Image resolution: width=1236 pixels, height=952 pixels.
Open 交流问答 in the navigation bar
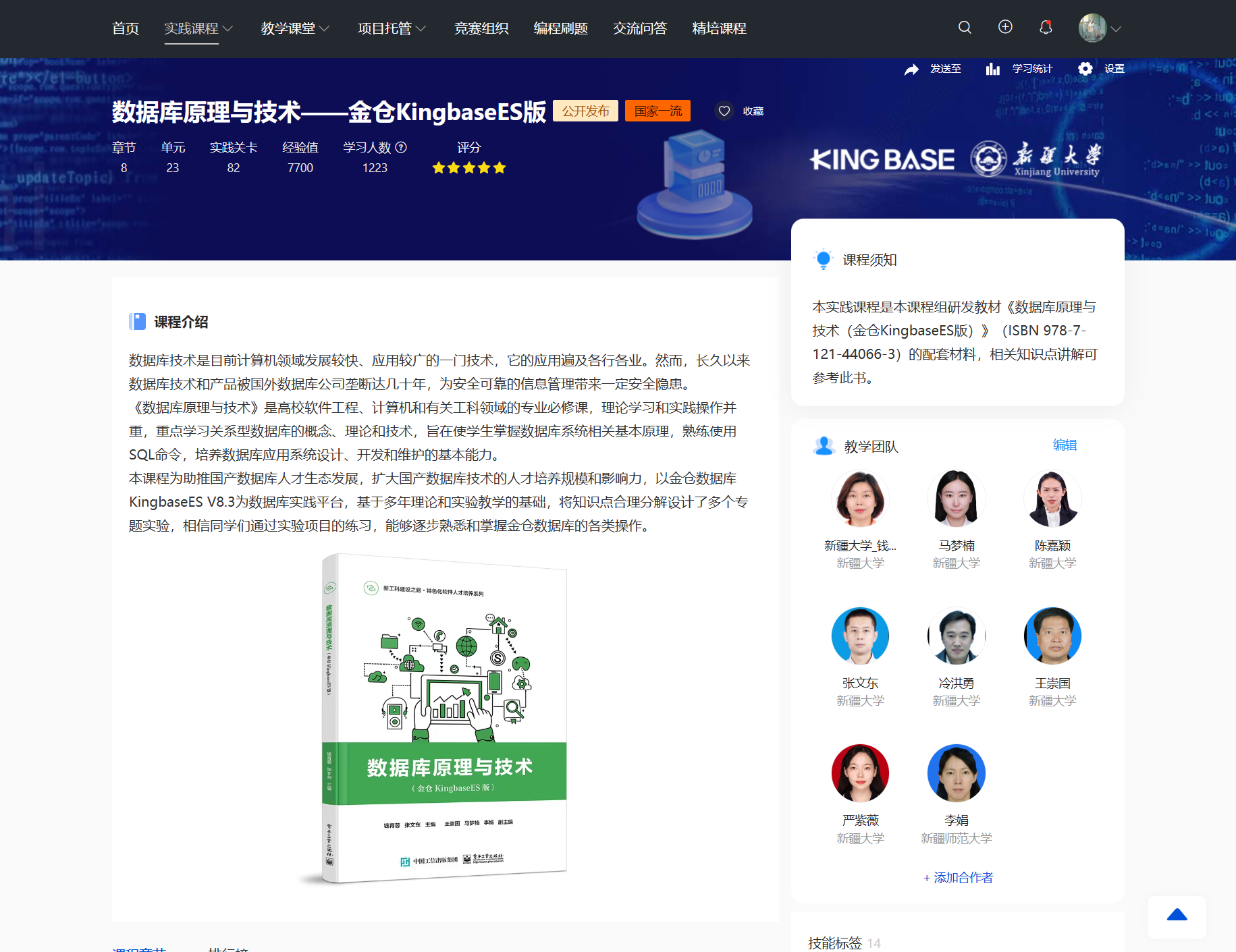tap(640, 28)
